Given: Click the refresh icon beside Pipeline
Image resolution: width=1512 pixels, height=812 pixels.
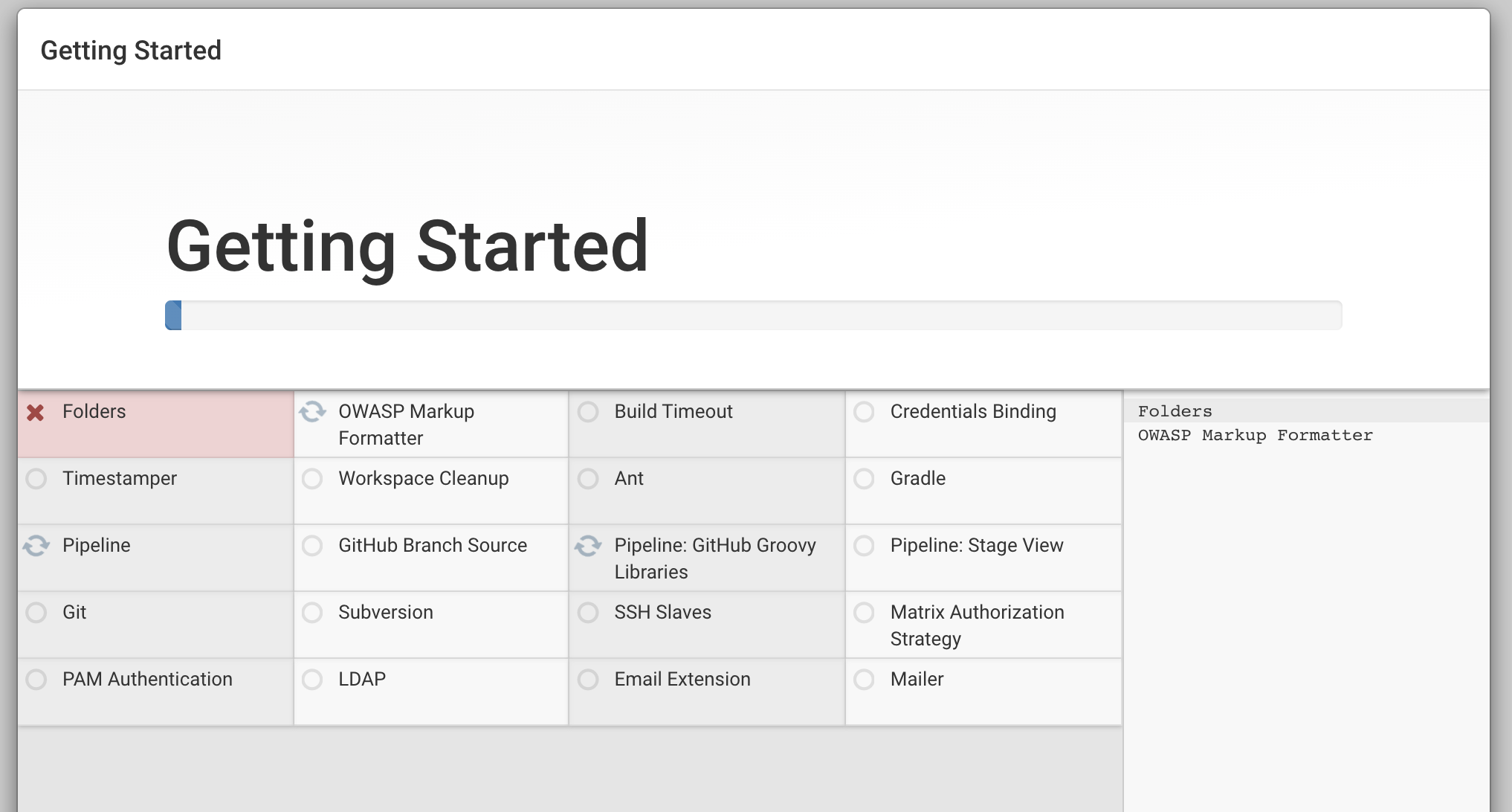Looking at the screenshot, I should coord(36,546).
